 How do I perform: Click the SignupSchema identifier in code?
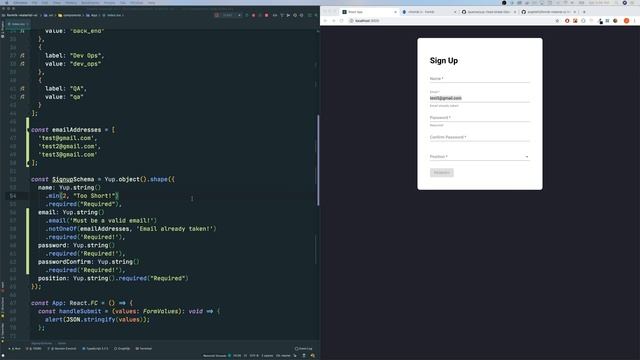(x=73, y=179)
